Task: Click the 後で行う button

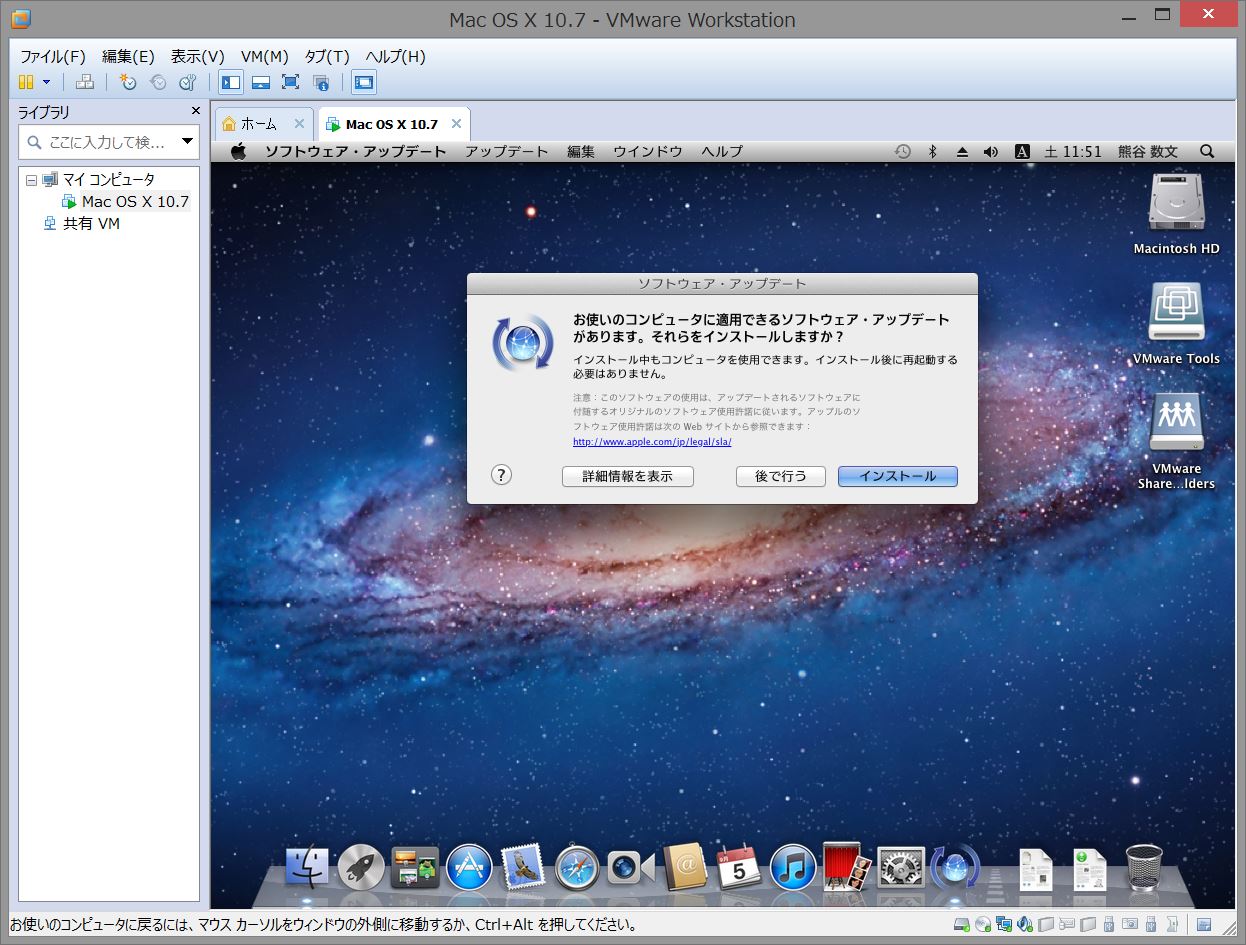Action: 780,476
